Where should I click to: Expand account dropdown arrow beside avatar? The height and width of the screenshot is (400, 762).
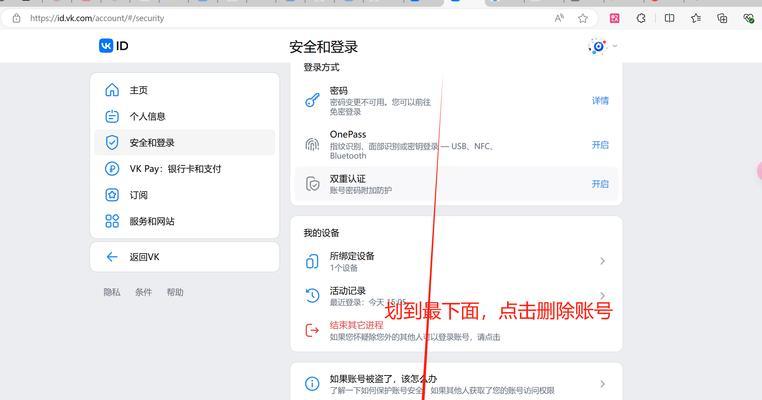[x=615, y=46]
